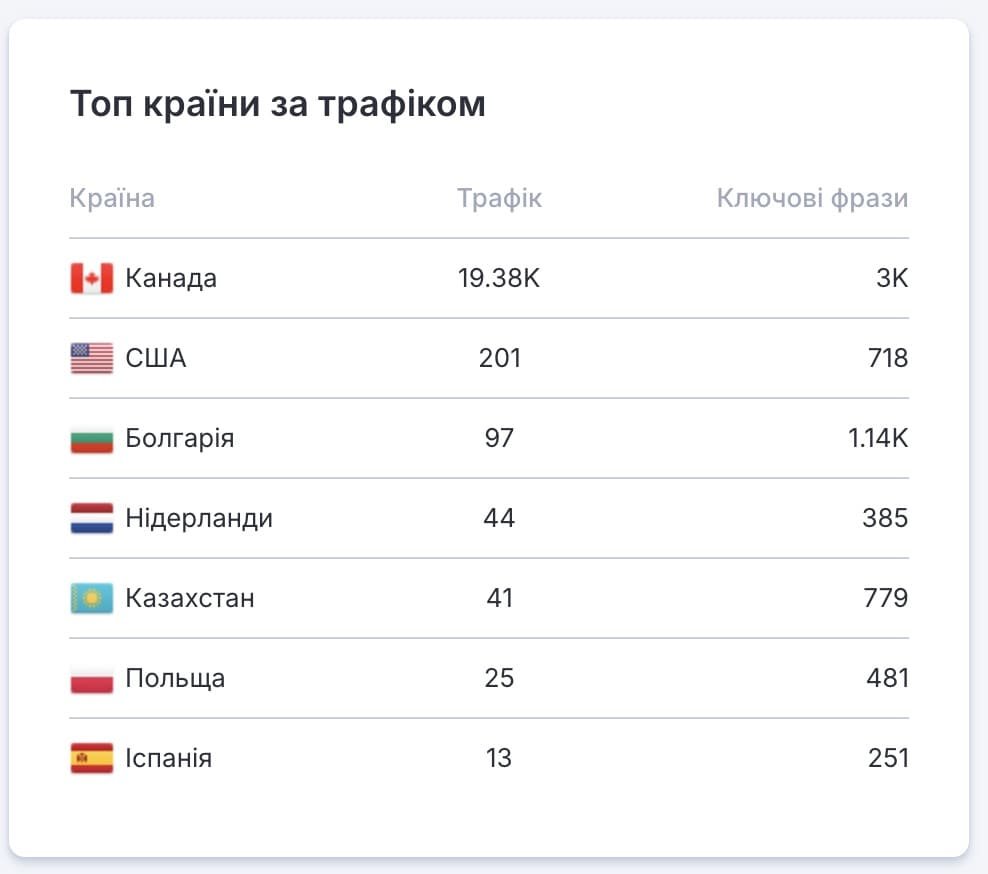The image size is (988, 874).
Task: Click Bulgaria's 1.14K key phrases value
Action: tap(878, 438)
